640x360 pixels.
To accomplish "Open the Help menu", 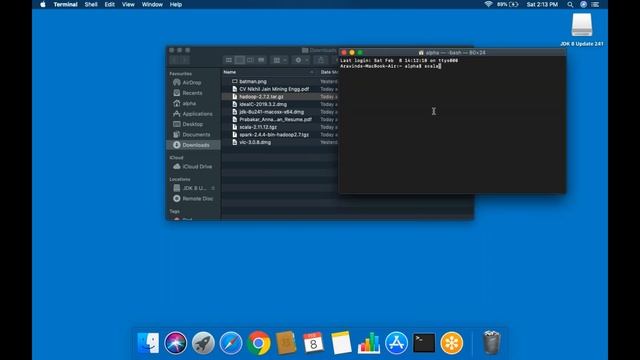I will pyautogui.click(x=176, y=4).
